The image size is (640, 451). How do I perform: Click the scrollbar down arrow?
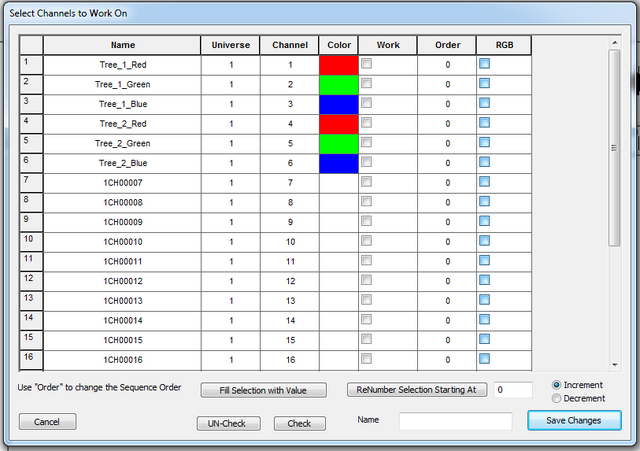[x=615, y=365]
